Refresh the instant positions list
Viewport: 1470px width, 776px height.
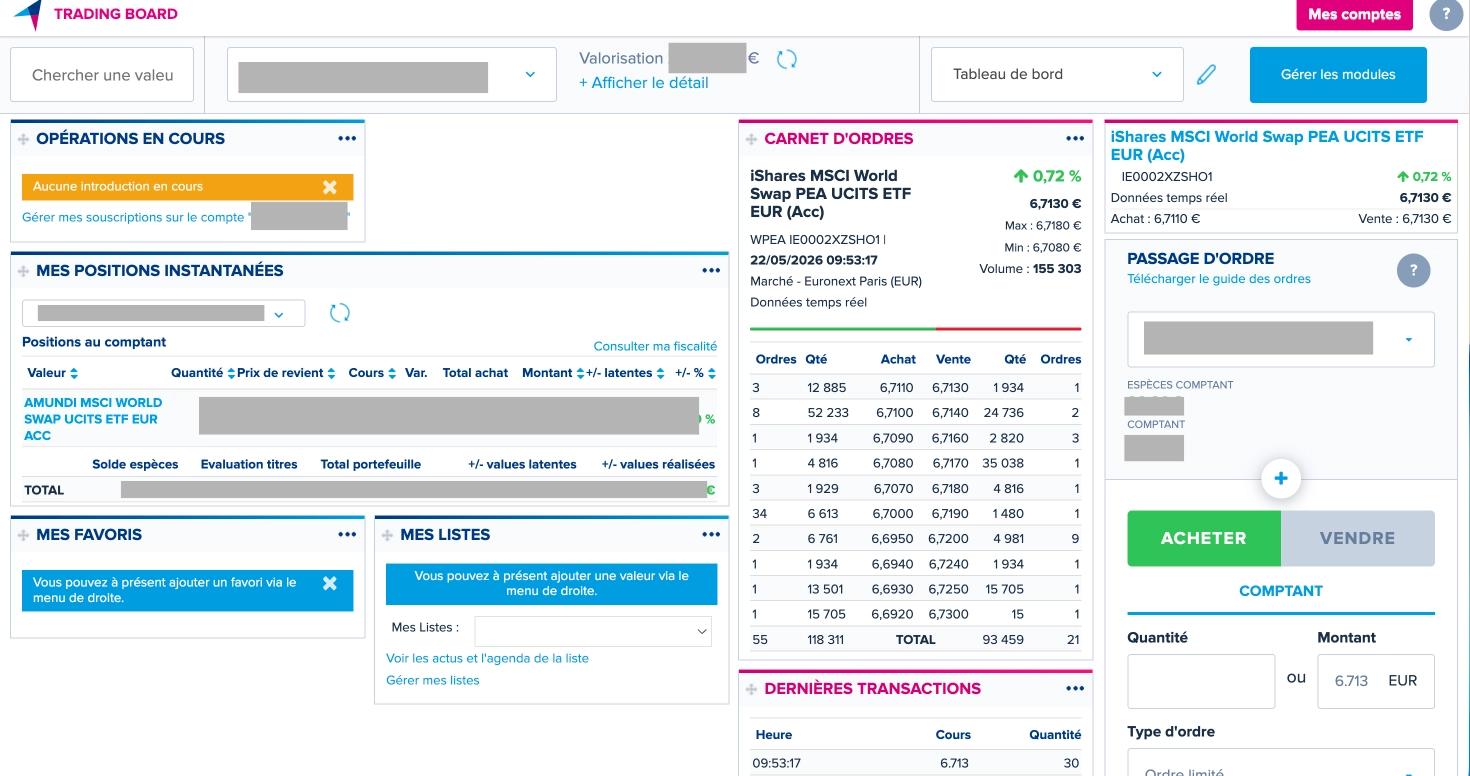click(x=340, y=313)
